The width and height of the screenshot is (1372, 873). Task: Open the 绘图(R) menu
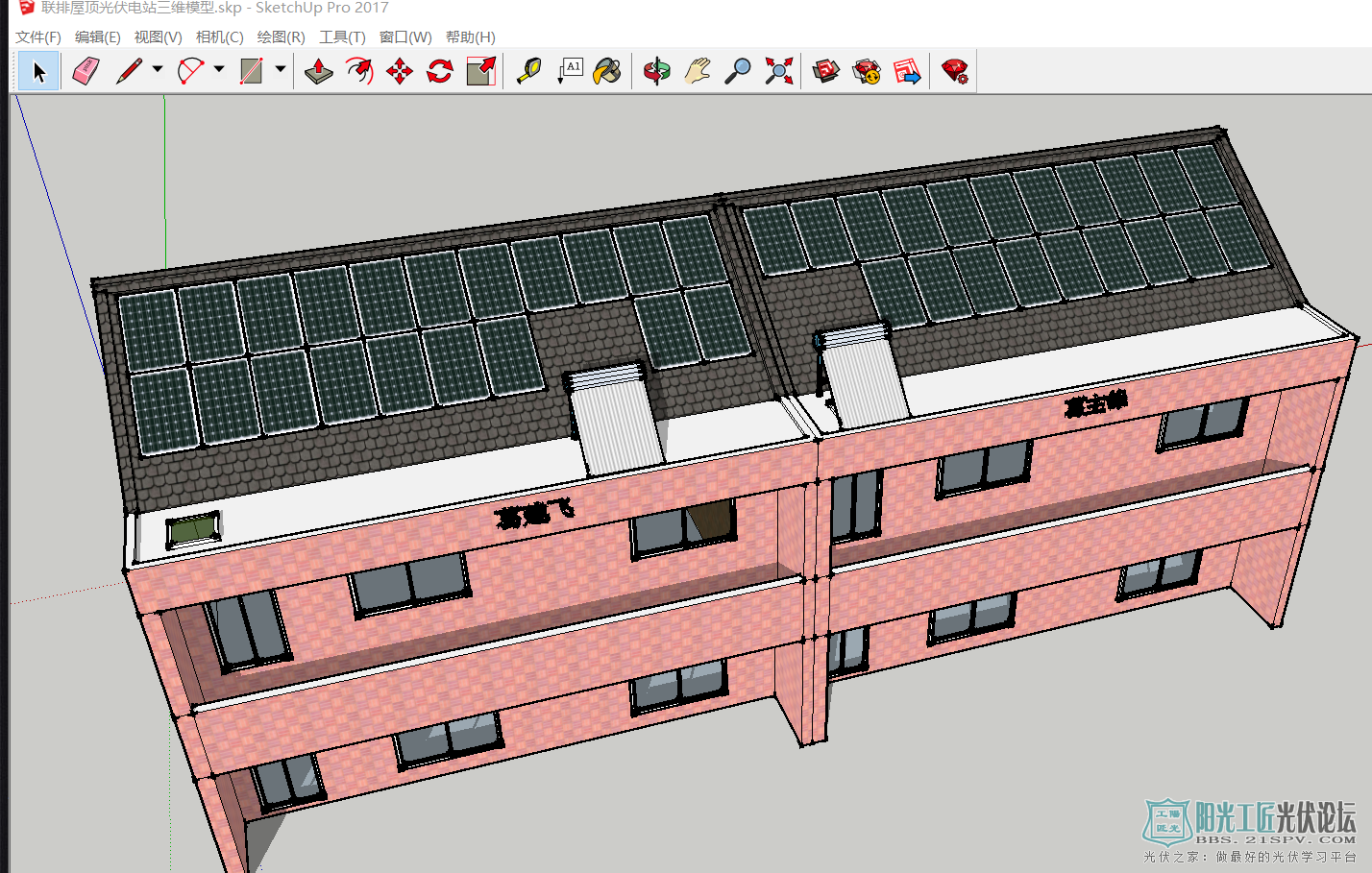281,36
